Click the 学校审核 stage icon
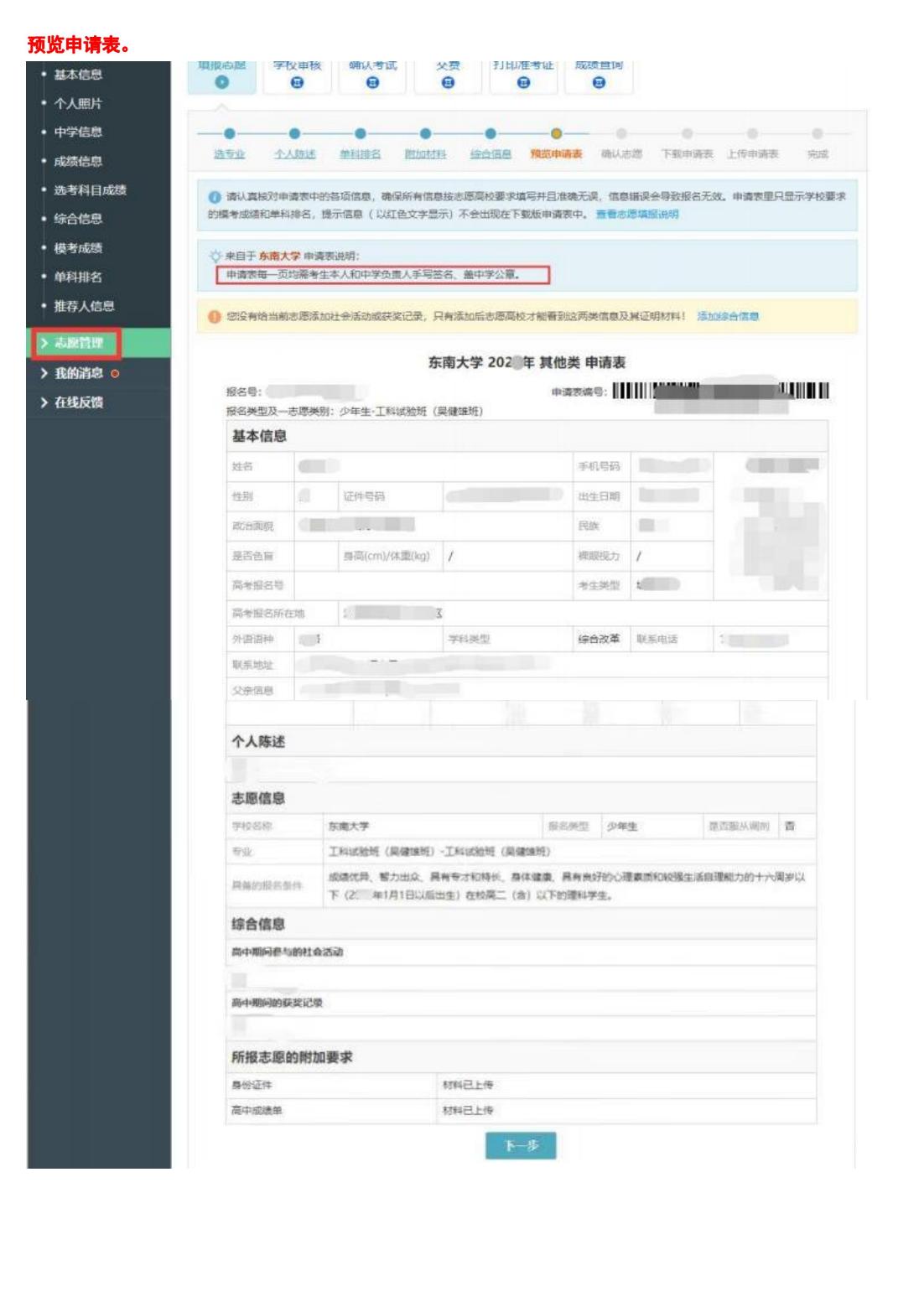This screenshot has width=924, height=1307. pos(297,83)
